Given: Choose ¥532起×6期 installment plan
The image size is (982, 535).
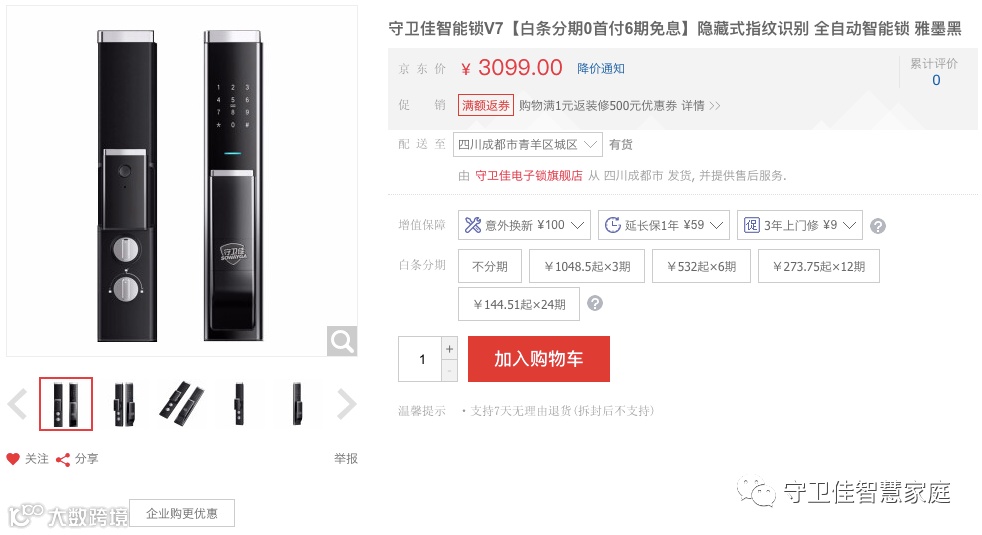Looking at the screenshot, I should pyautogui.click(x=701, y=266).
